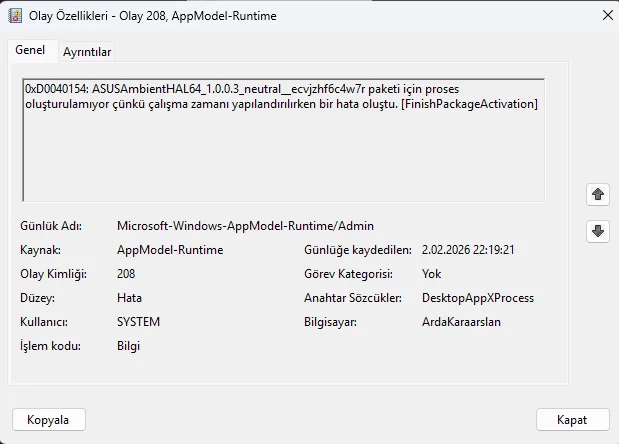
Task: Click the Düzey value Hata
Action: tap(129, 298)
